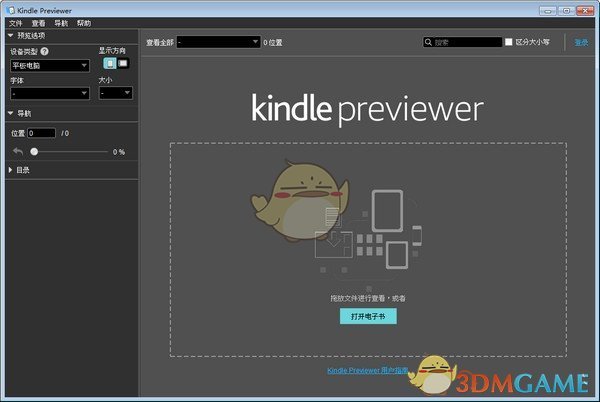Image resolution: width=600 pixels, height=402 pixels.
Task: Click the position slider handle
Action: click(x=34, y=152)
